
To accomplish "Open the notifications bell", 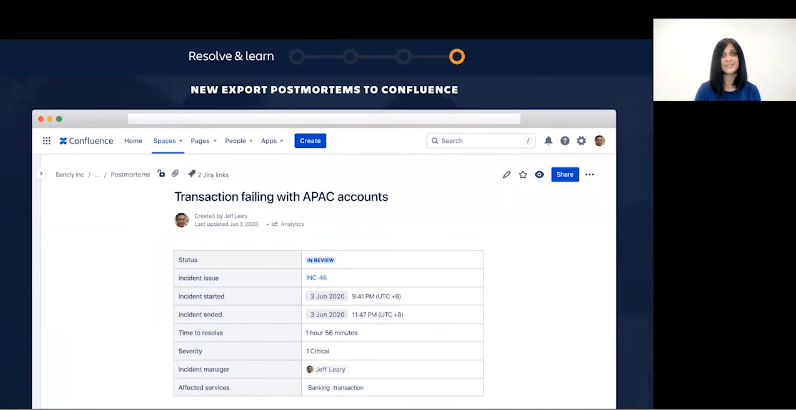I will tap(548, 141).
